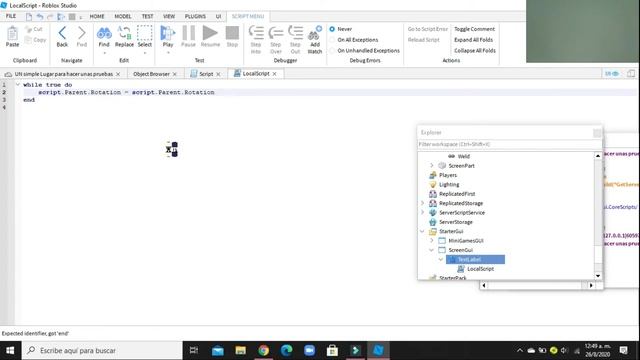Open the Object Browser document tab
The width and height of the screenshot is (640, 360).
[x=151, y=74]
